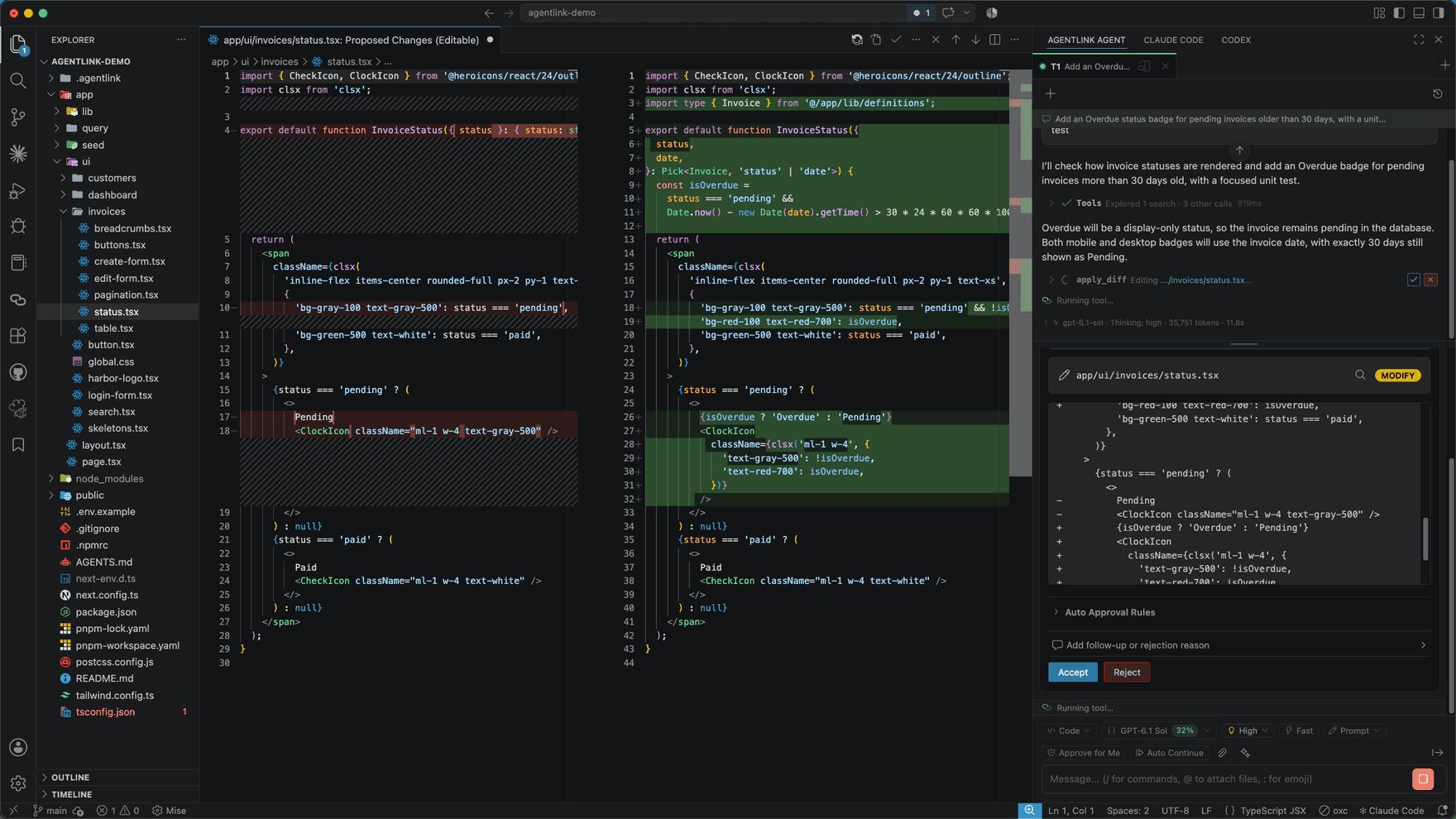The width and height of the screenshot is (1456, 819).
Task: Expand Auto Approval Rules
Action: tap(1109, 612)
